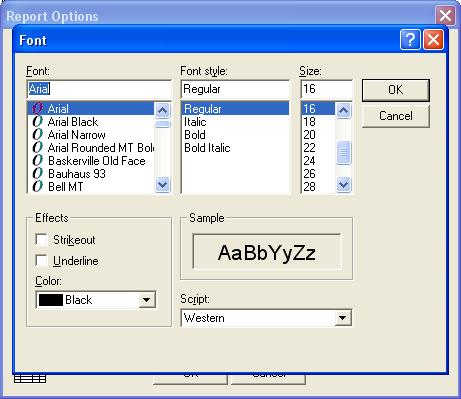This screenshot has height=399, width=461.
Task: Click size list scroll down arrow
Action: [343, 184]
